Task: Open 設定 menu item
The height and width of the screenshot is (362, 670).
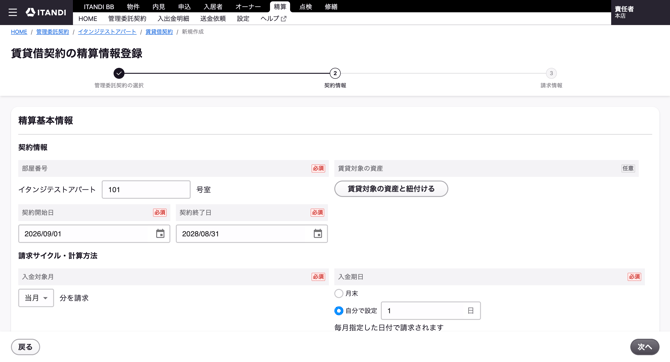Action: point(243,19)
